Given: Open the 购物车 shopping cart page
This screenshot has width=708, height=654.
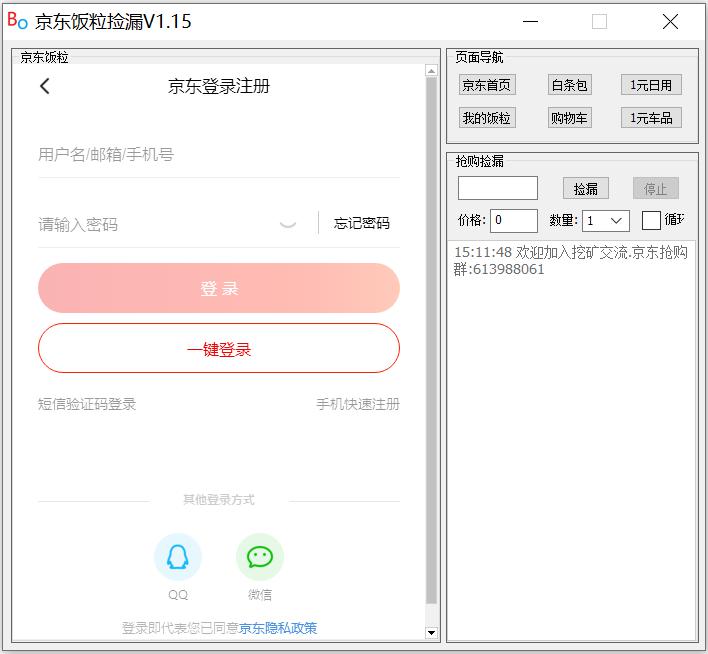Looking at the screenshot, I should click(x=569, y=118).
